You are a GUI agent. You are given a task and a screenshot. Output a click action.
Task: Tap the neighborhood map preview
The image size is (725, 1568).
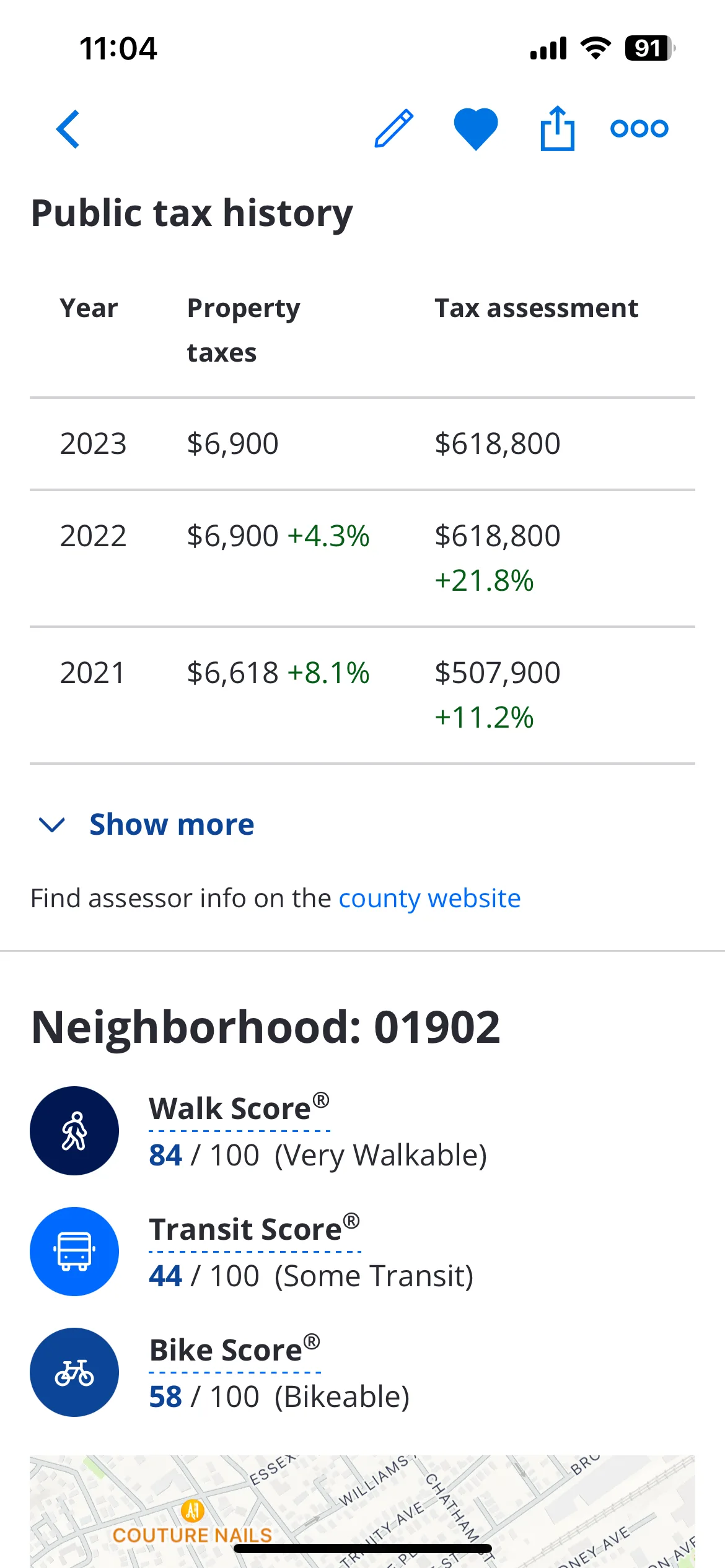coord(362,1512)
